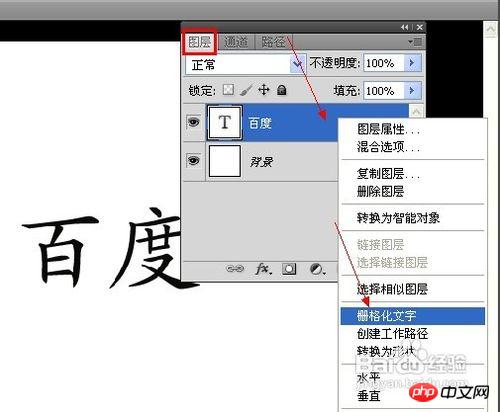500x412 pixels.
Task: Click the lock image pixels brush icon
Action: (246, 90)
